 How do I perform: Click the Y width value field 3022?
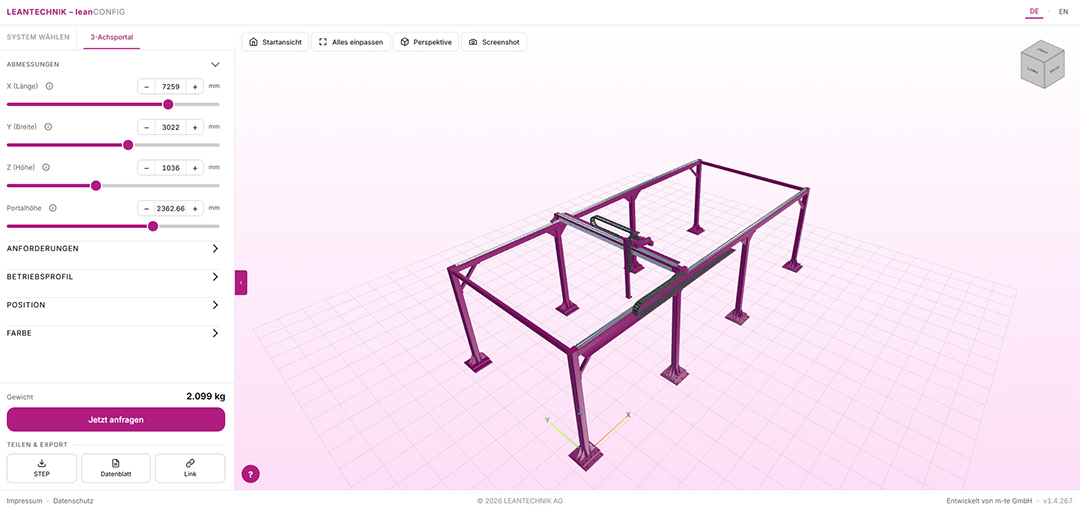click(x=171, y=127)
